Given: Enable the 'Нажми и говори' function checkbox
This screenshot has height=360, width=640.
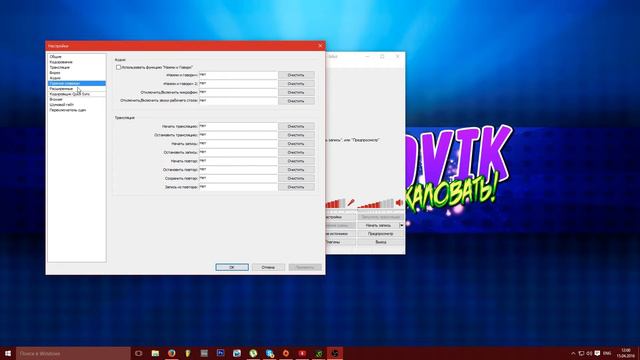Looking at the screenshot, I should [x=118, y=67].
